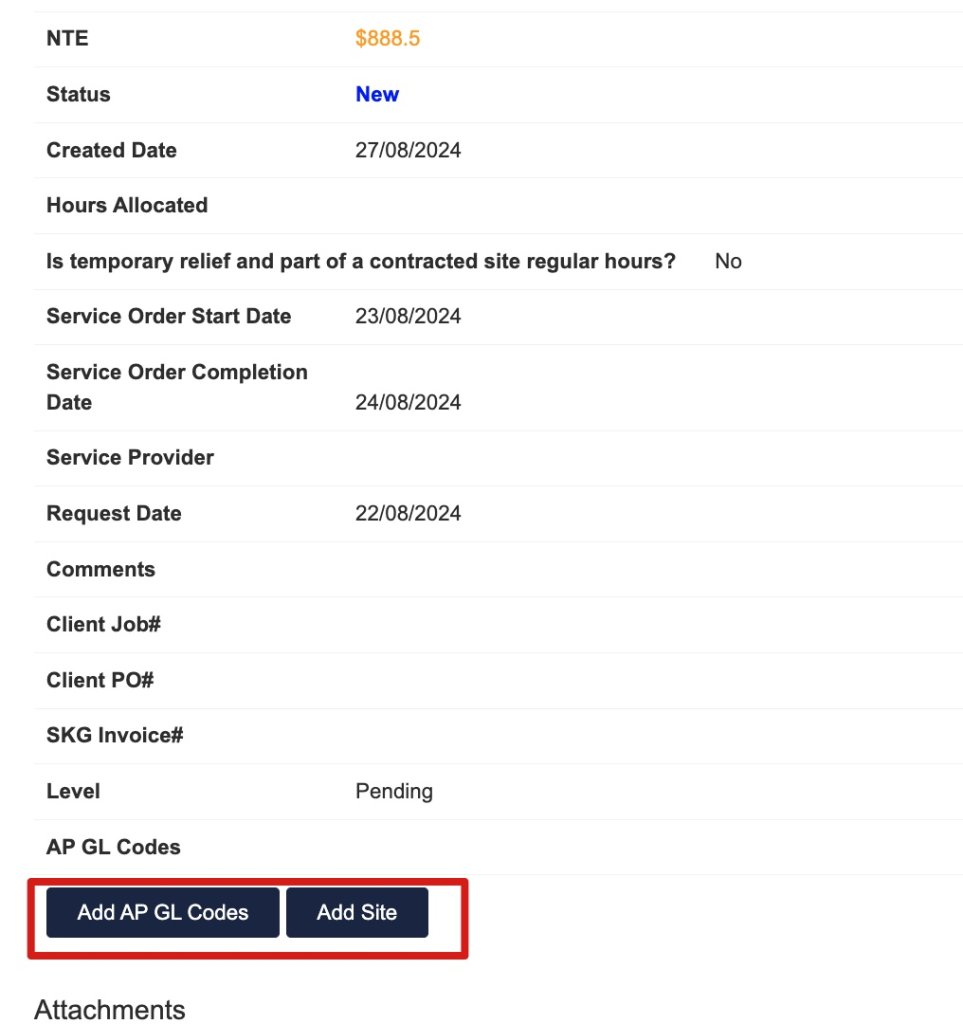Select the Request Date value 22/08/2024
This screenshot has height=1024, width=963.
[x=408, y=513]
